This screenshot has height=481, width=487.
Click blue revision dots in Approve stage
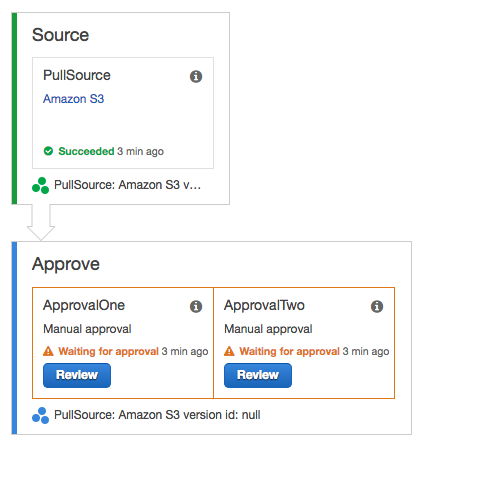click(41, 415)
